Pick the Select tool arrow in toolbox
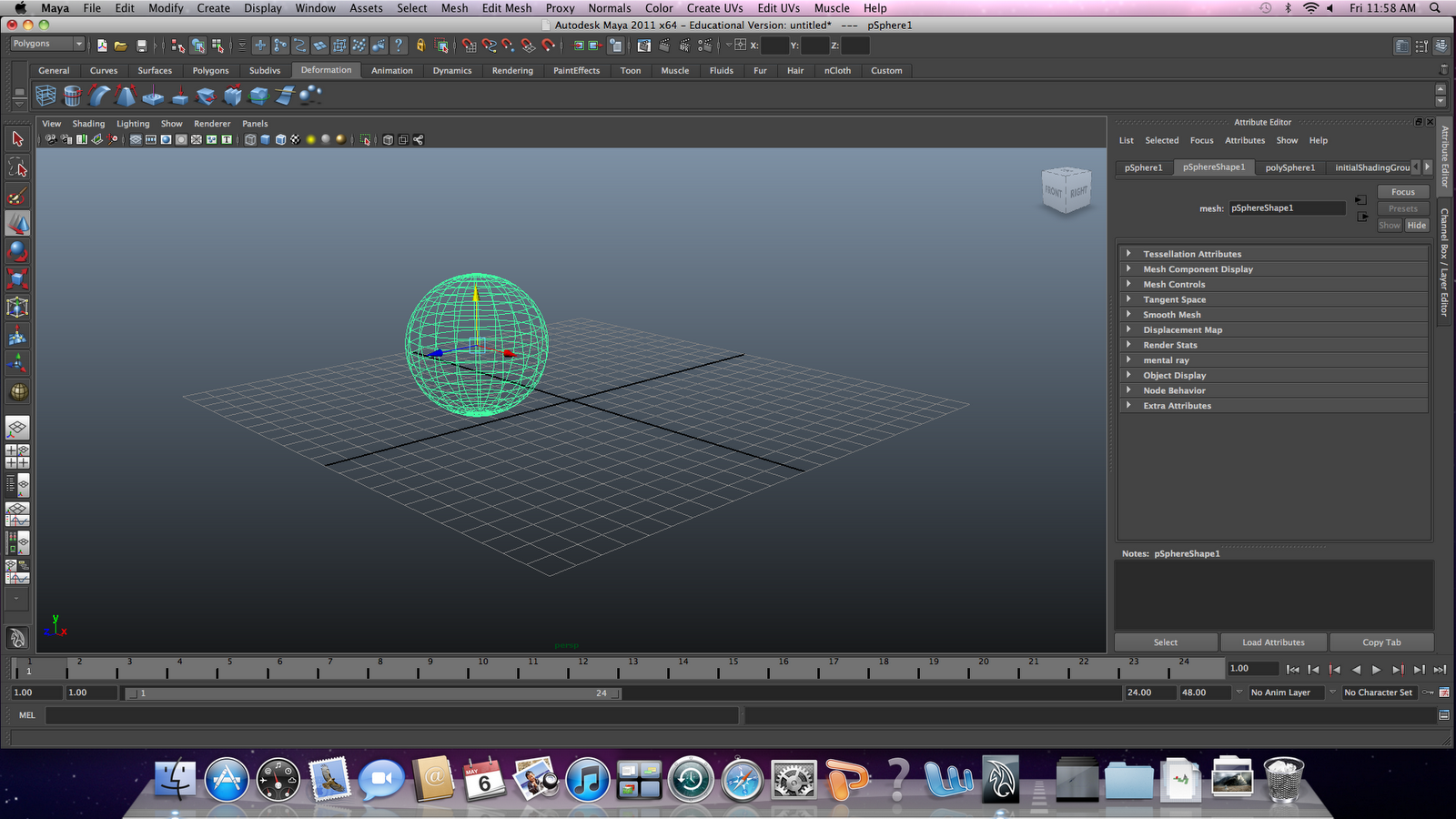 17,138
